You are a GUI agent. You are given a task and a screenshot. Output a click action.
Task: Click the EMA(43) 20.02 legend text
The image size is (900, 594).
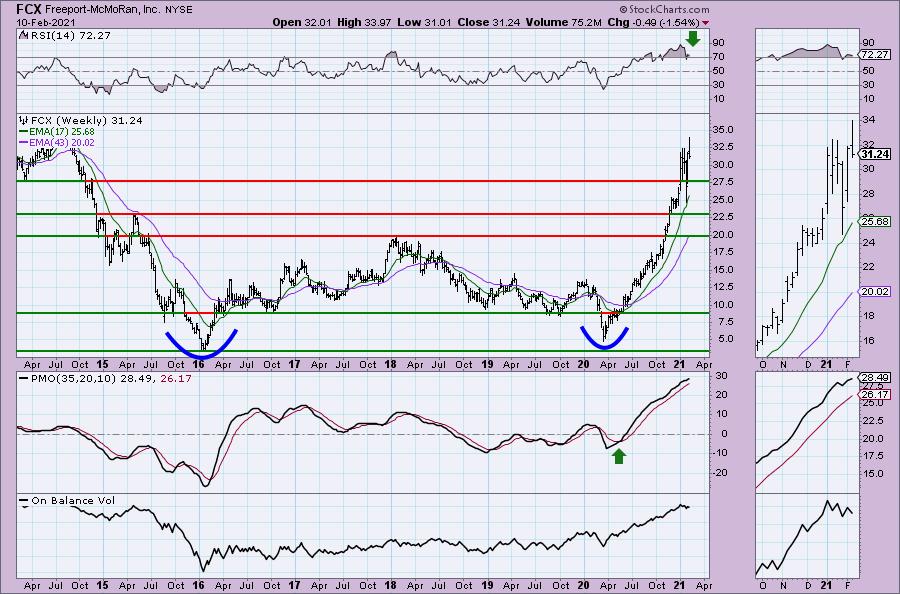(62, 142)
